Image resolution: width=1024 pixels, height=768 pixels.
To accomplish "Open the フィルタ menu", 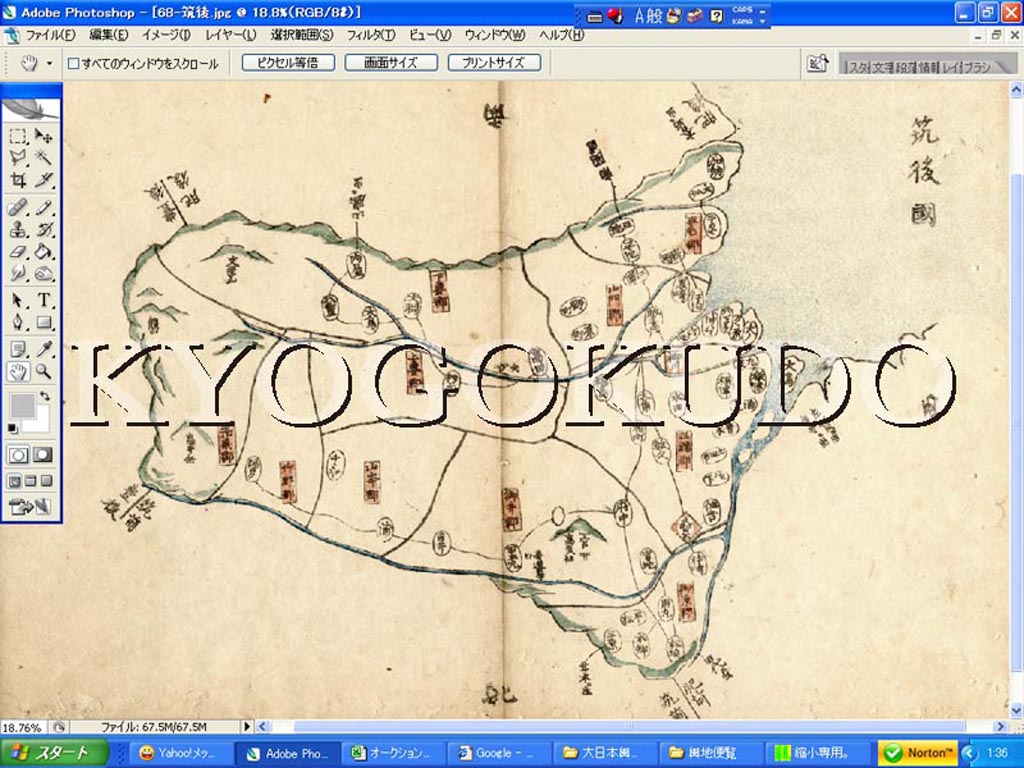I will coord(371,35).
